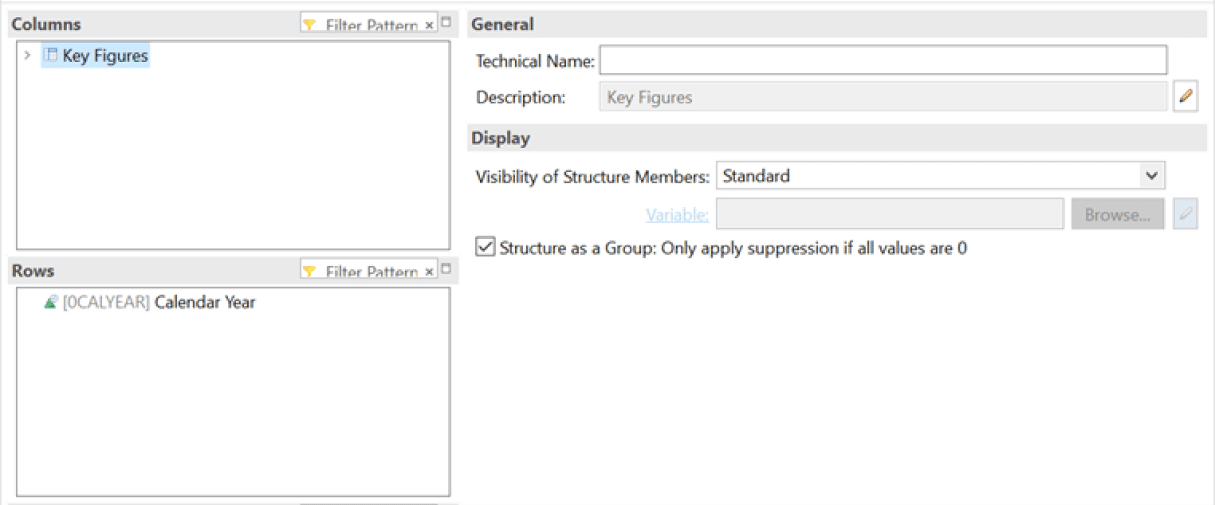The width and height of the screenshot is (1215, 505).
Task: Maximize the Rows panel using square icon
Action: tap(446, 268)
